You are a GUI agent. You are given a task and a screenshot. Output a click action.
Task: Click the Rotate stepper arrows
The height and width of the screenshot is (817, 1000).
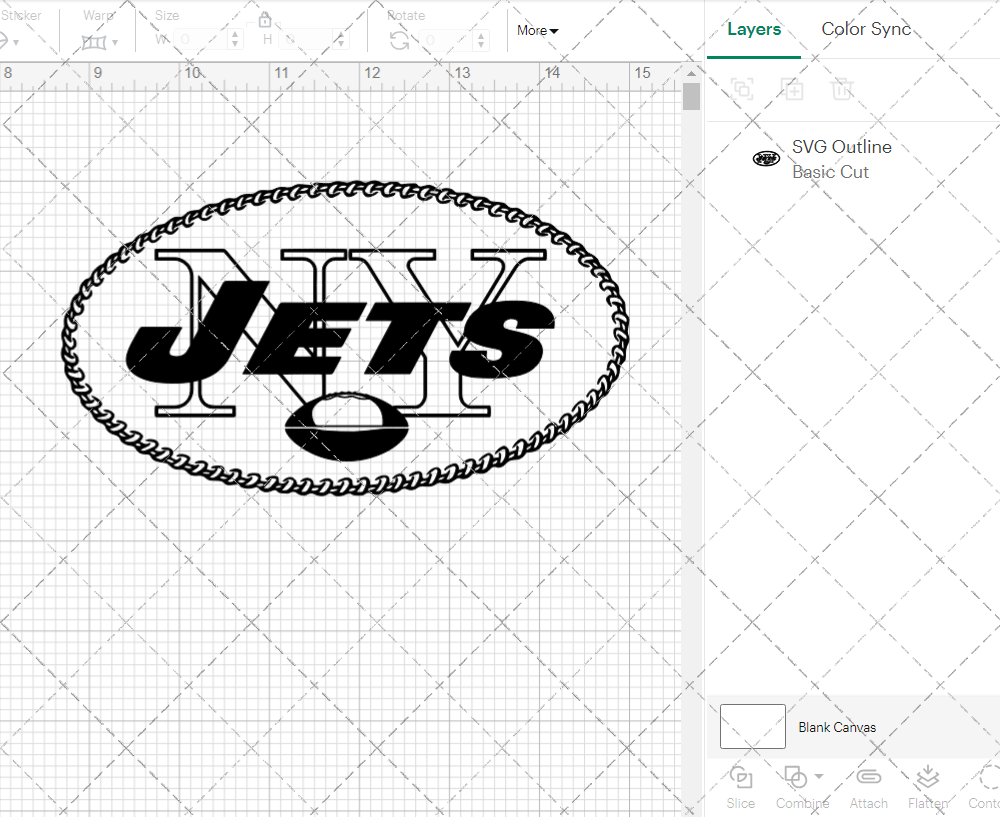482,40
